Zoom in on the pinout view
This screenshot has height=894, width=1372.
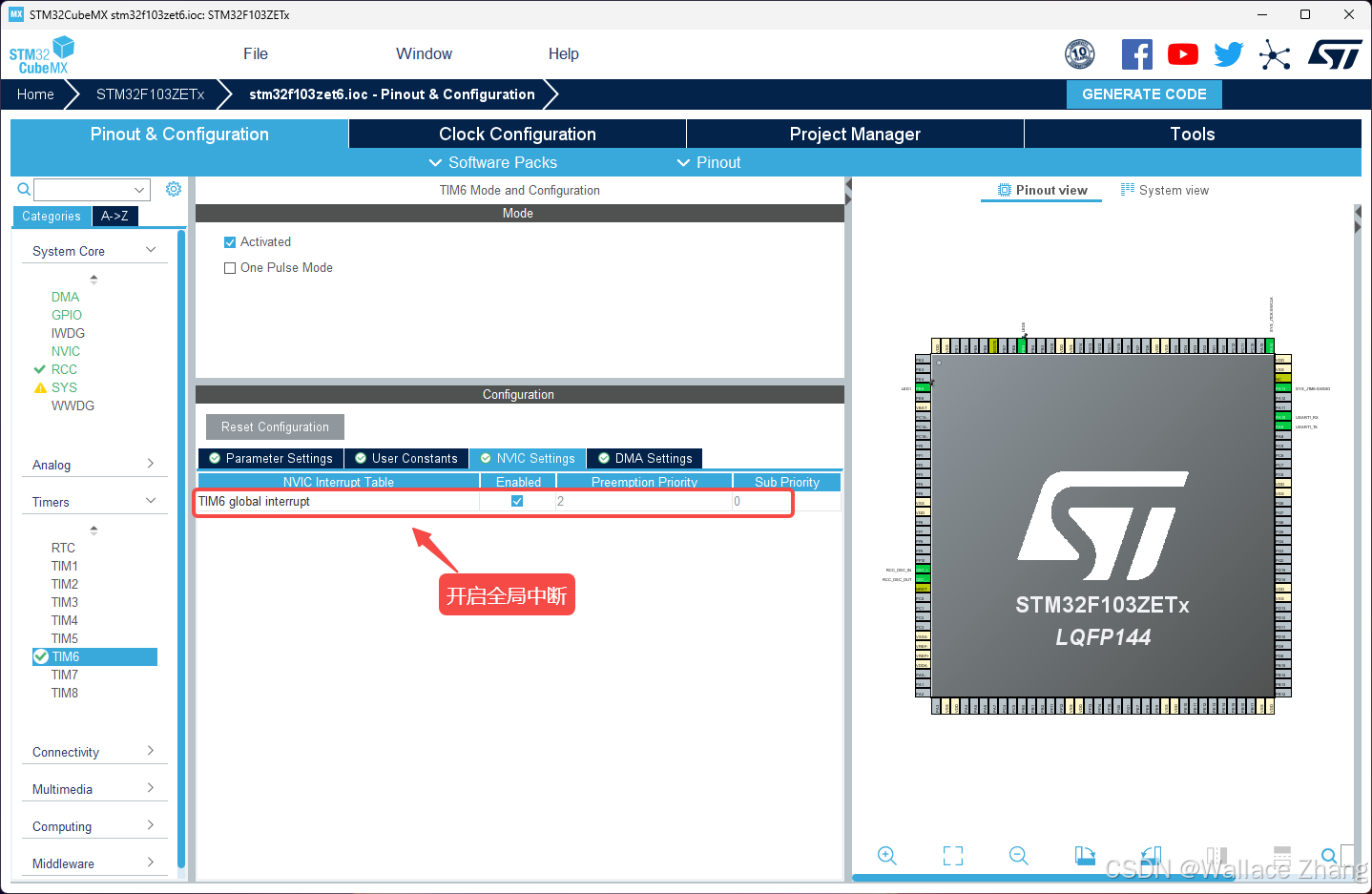coord(887,856)
